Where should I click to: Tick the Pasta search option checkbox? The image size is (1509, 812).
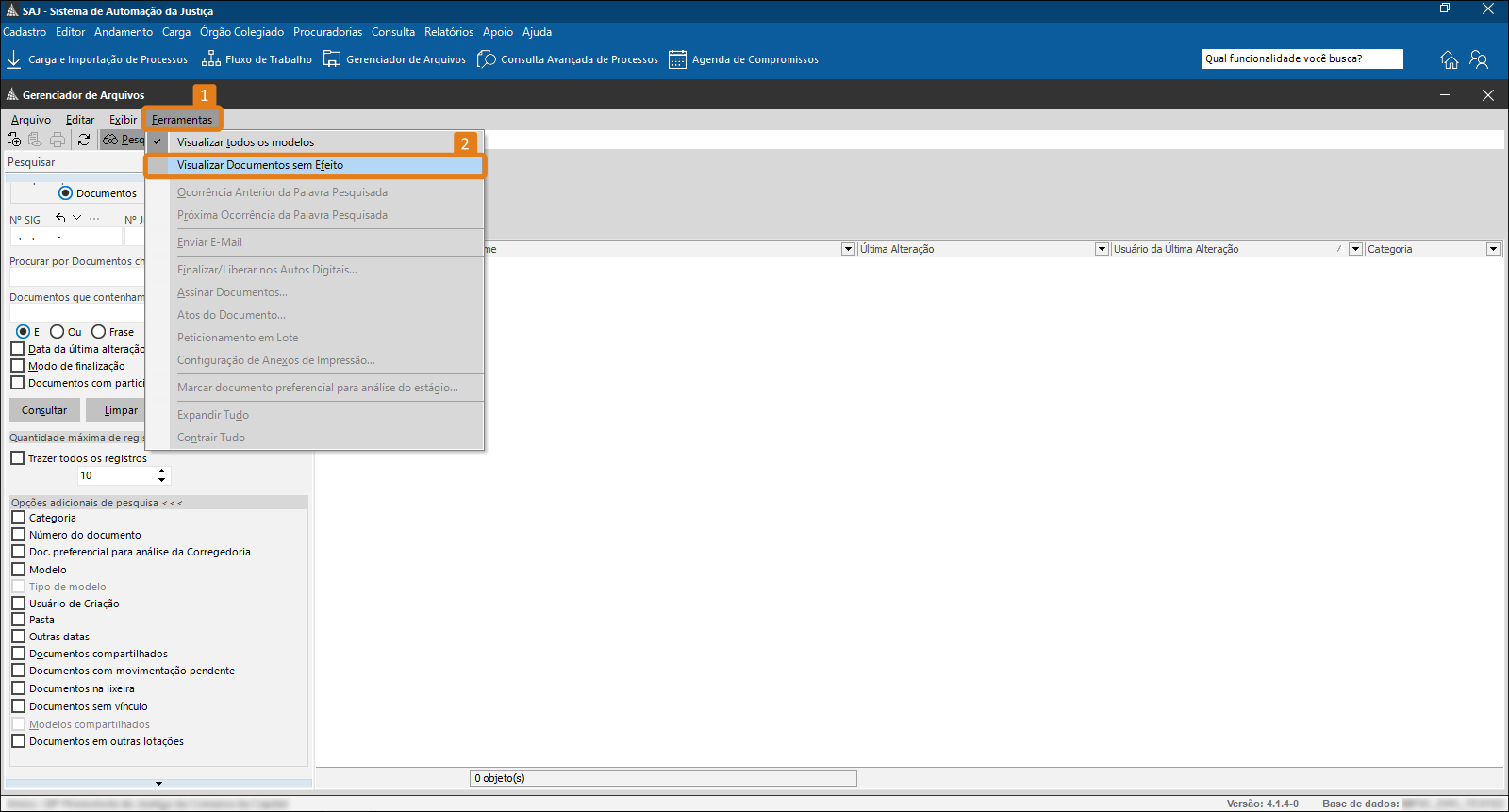18,620
